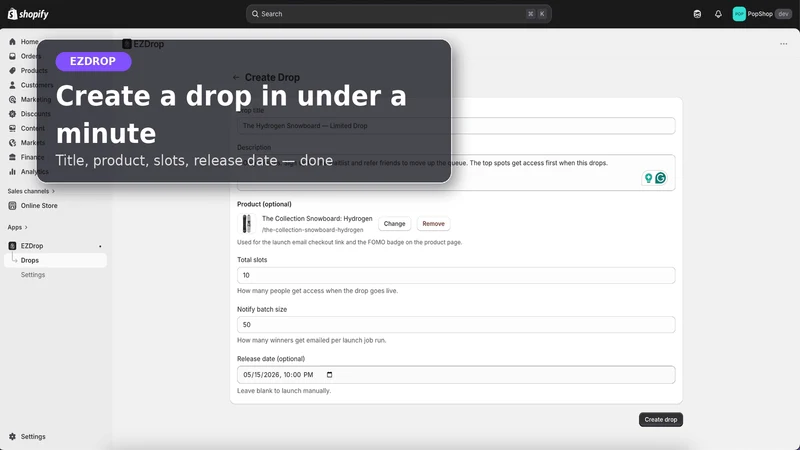The image size is (800, 450).
Task: Click the Customers person icon
Action: [12, 85]
